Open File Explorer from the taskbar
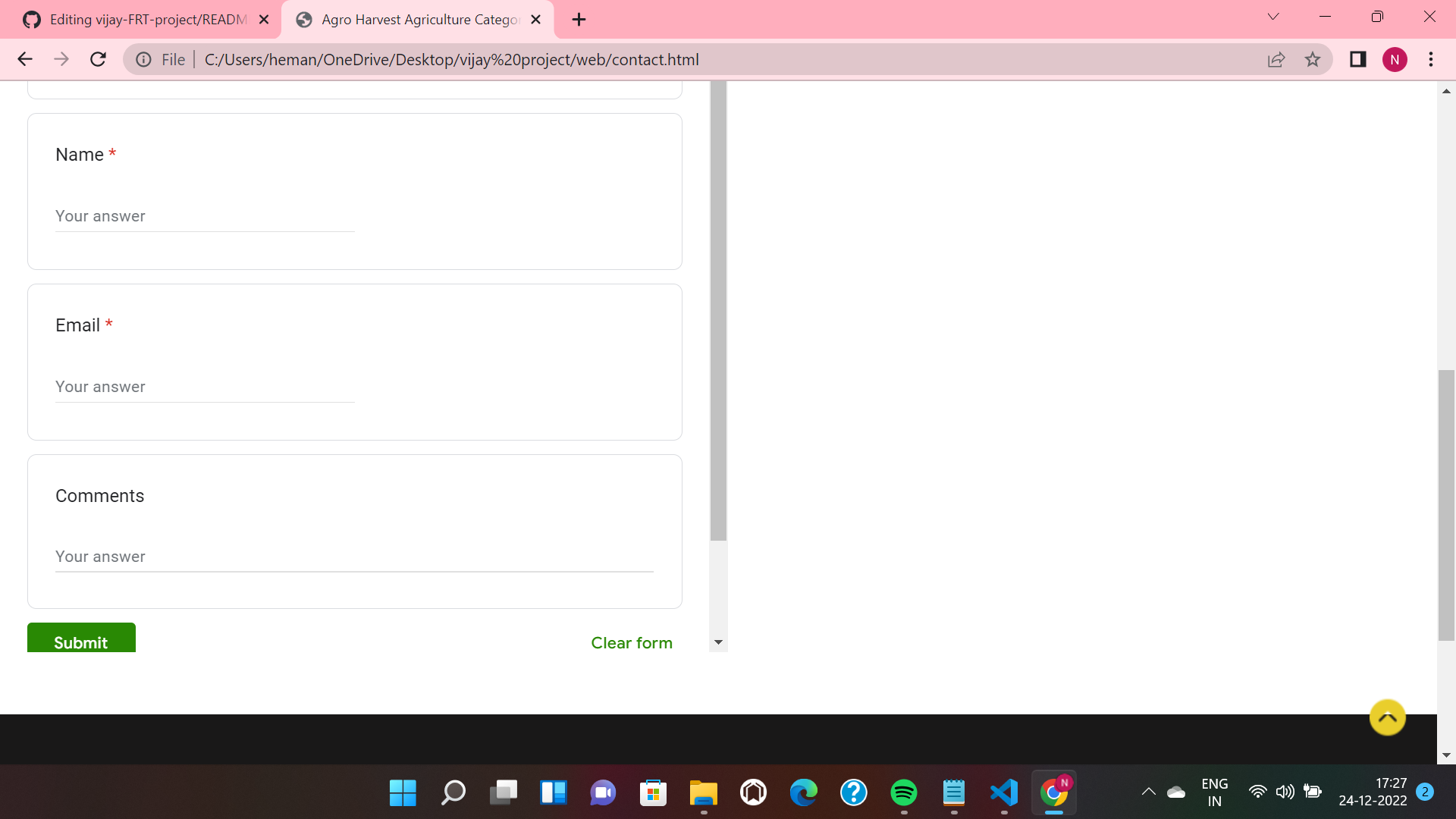 (x=703, y=793)
